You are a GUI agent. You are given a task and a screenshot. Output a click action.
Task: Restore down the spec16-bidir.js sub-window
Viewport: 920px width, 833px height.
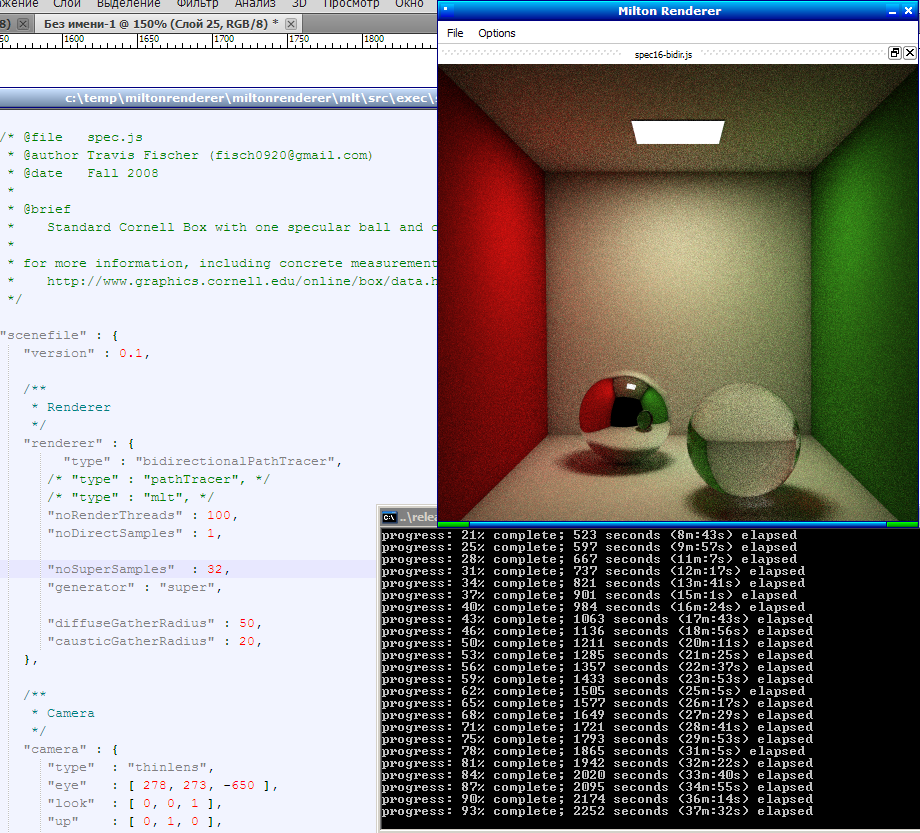(x=895, y=54)
